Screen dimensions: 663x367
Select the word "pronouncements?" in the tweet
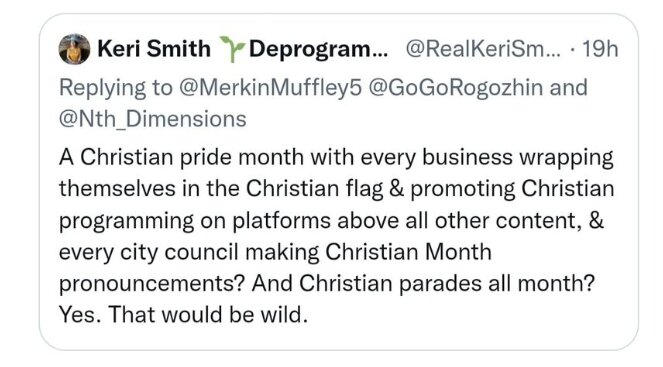(152, 284)
